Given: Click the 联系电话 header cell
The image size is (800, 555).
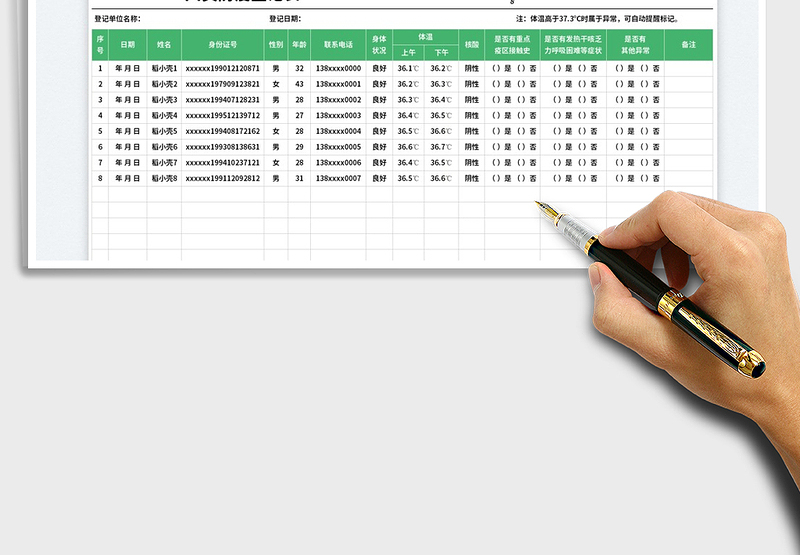Looking at the screenshot, I should [x=338, y=45].
